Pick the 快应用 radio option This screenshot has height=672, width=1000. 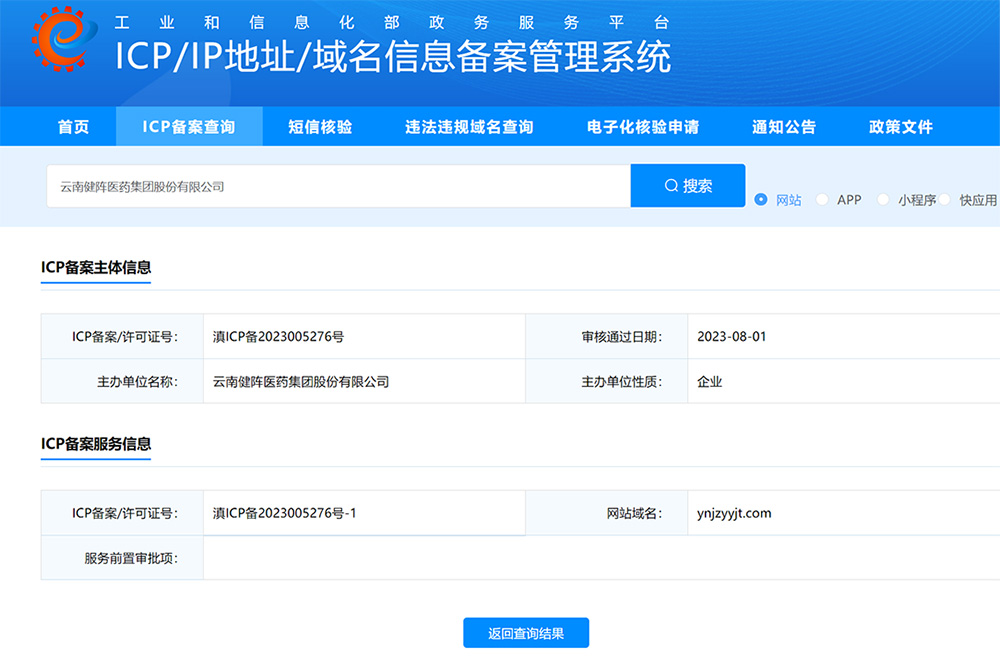coord(945,199)
